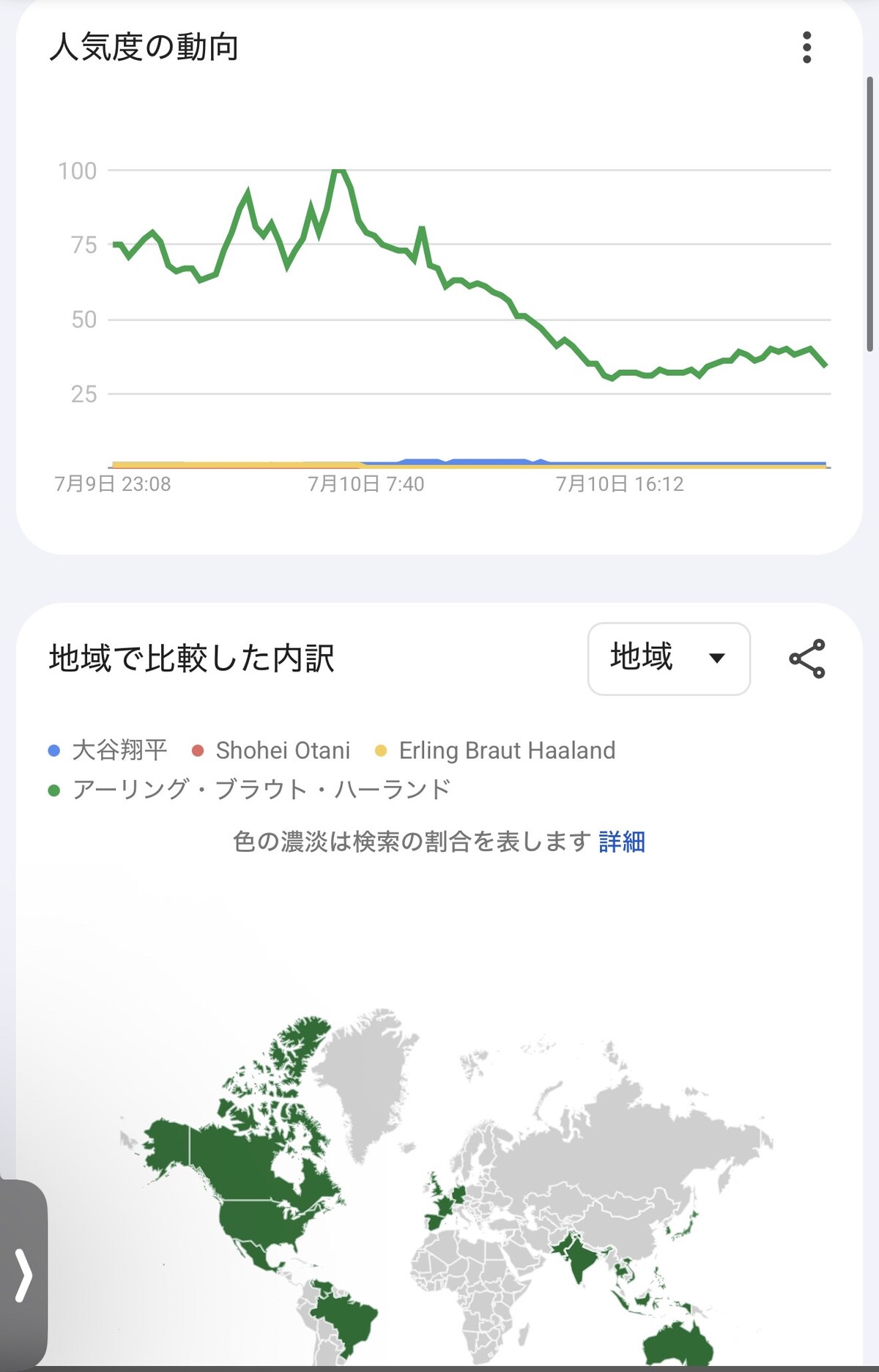Click the 7月10日 16:12 axis label
This screenshot has height=1372, width=879.
tap(620, 483)
